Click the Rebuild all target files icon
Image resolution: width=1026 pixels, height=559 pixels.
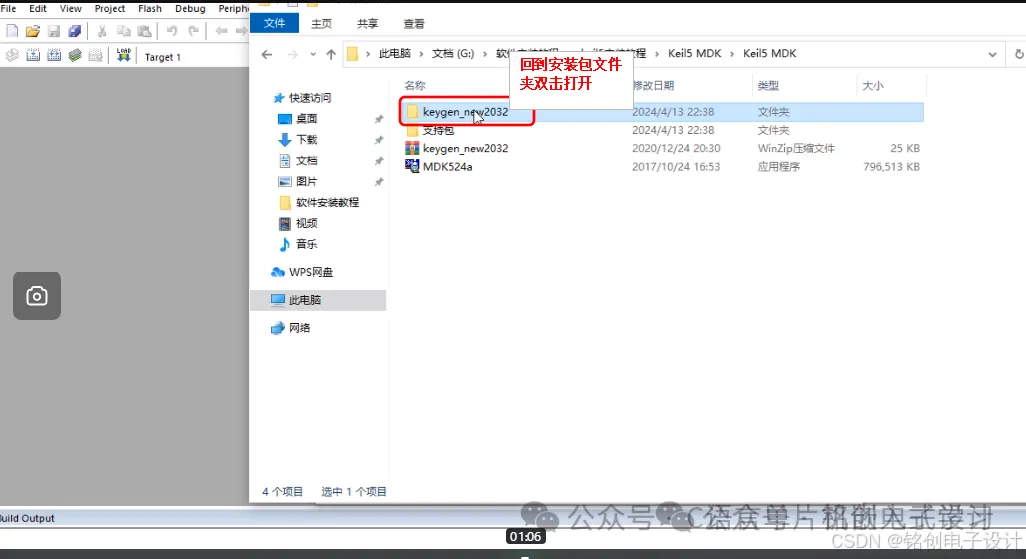[x=54, y=56]
